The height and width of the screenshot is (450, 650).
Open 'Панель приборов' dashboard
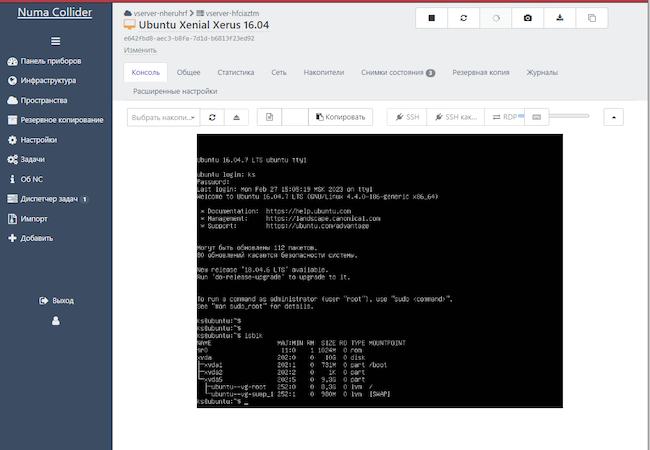pos(44,61)
